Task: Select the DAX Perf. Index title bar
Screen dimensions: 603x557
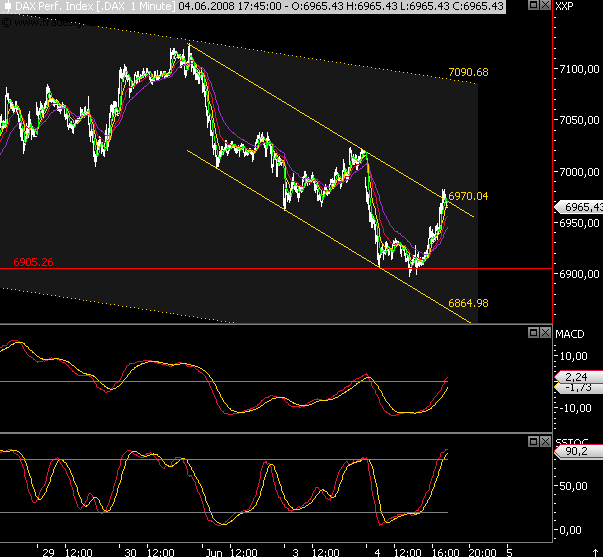Action: tap(253, 6)
